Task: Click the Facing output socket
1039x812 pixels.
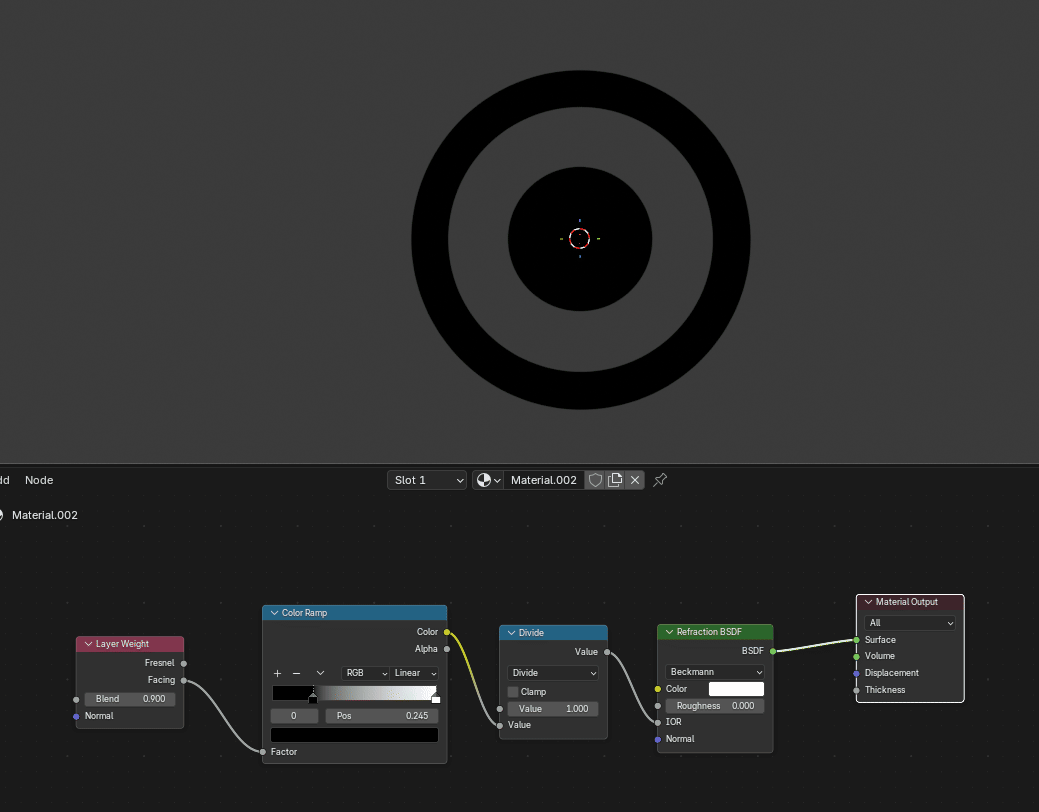Action: [x=184, y=681]
